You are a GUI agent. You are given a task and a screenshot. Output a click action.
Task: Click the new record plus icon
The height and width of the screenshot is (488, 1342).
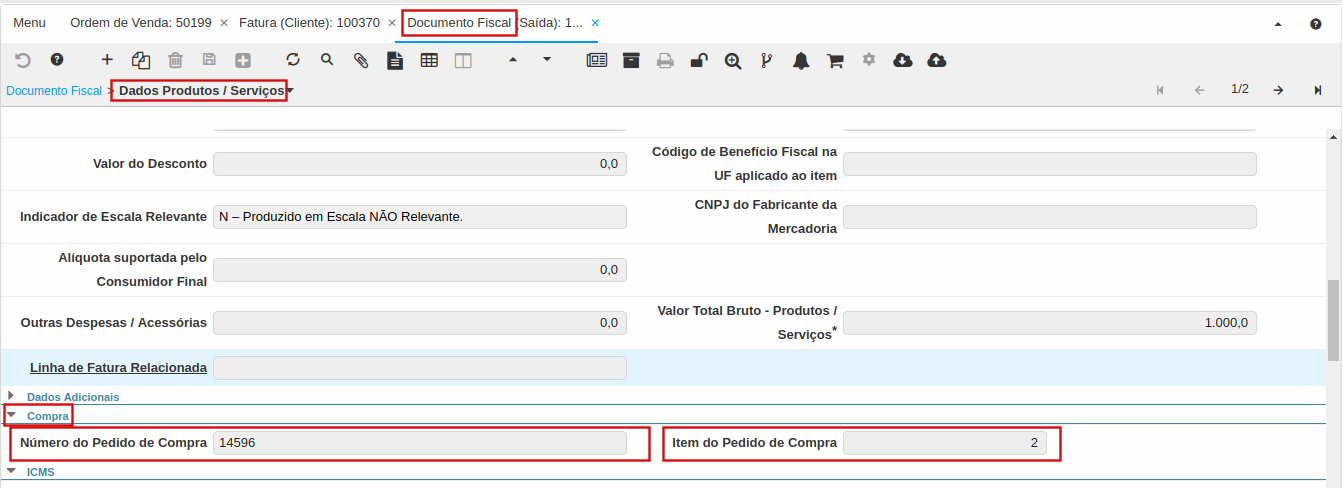click(x=107, y=60)
